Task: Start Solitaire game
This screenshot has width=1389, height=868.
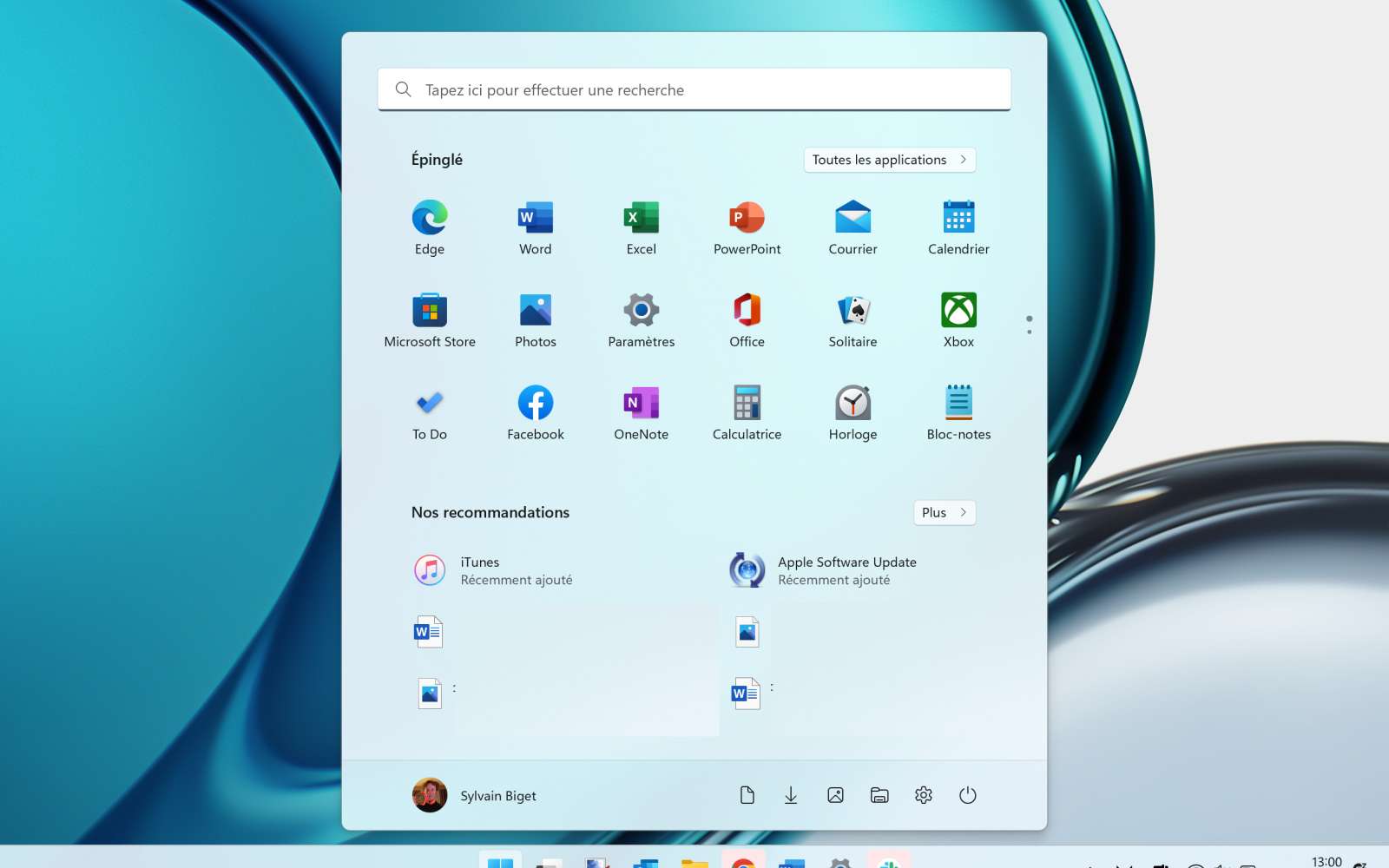Action: 853,321
